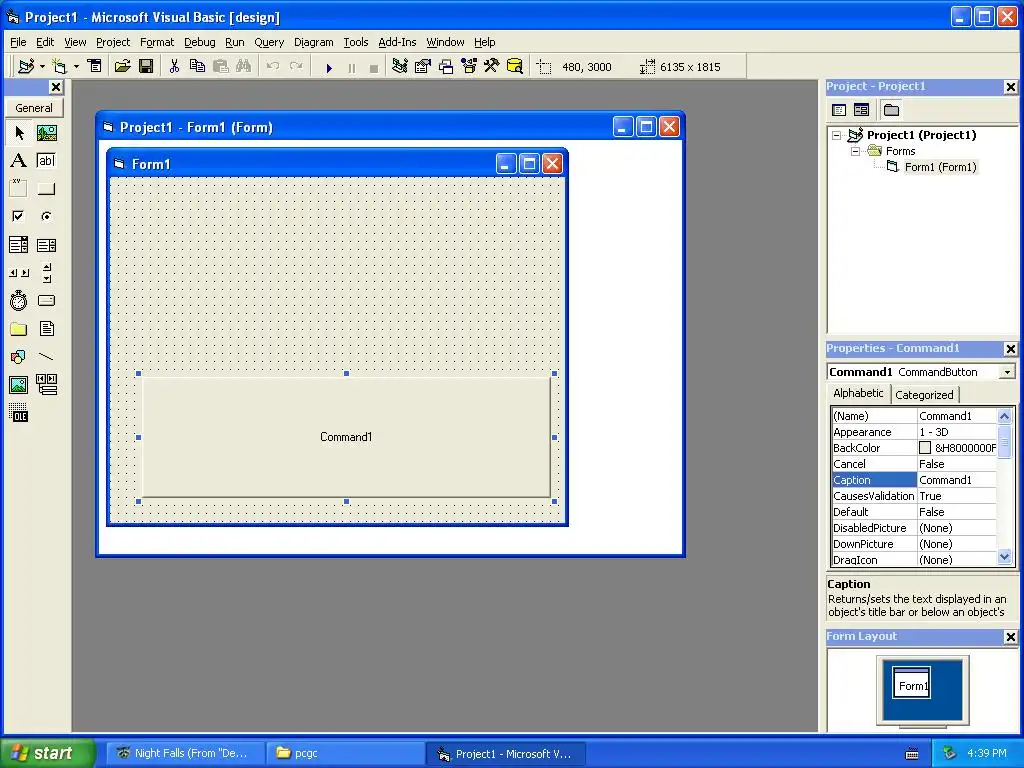Select the Timer stopwatch control

pyautogui.click(x=19, y=300)
